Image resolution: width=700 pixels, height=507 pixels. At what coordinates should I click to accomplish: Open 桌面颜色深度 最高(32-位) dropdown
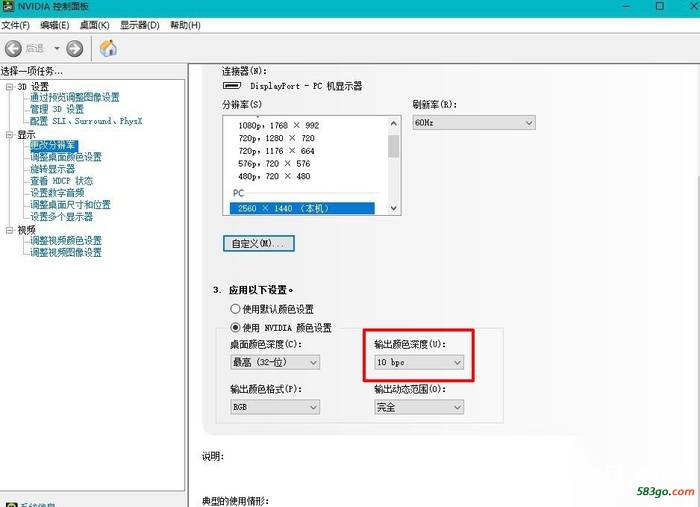coord(275,362)
